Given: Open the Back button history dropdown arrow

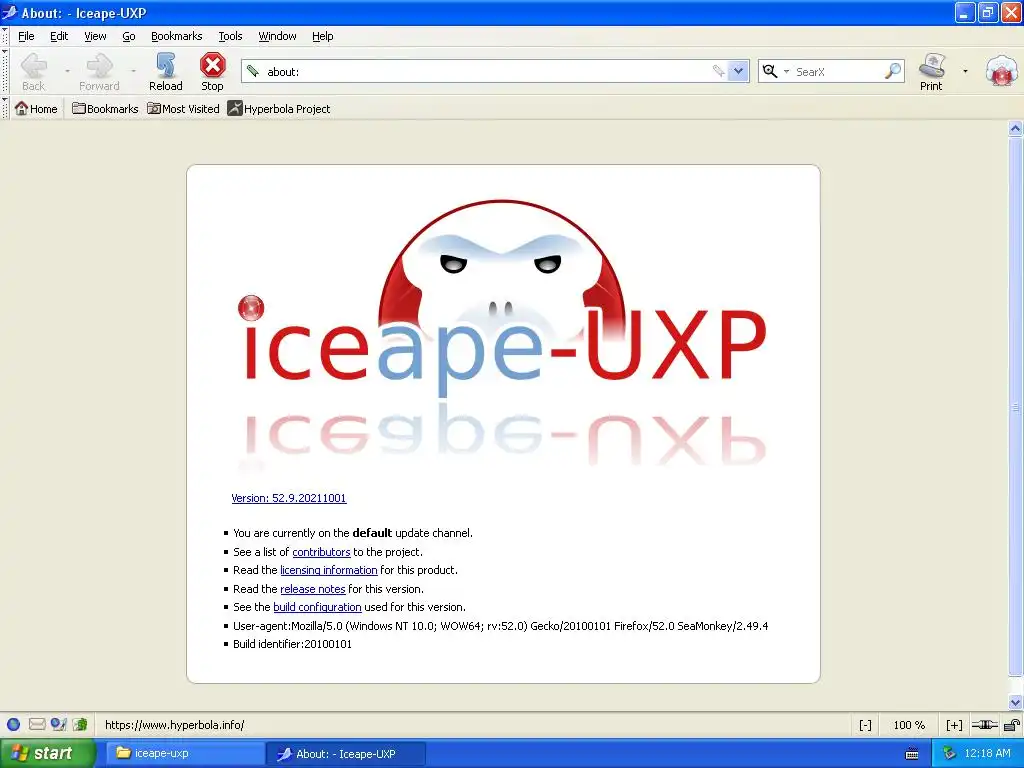Looking at the screenshot, I should pyautogui.click(x=67, y=71).
